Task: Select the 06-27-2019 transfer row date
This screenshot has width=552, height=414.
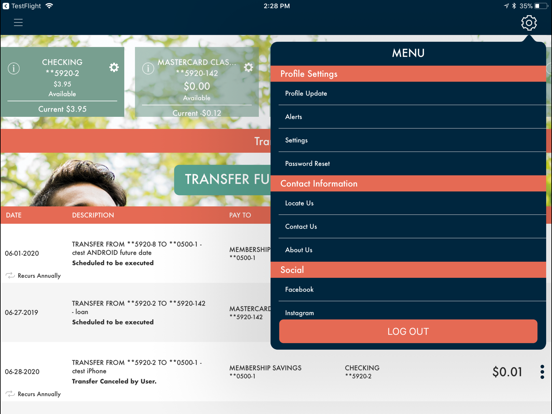Action: point(21,312)
